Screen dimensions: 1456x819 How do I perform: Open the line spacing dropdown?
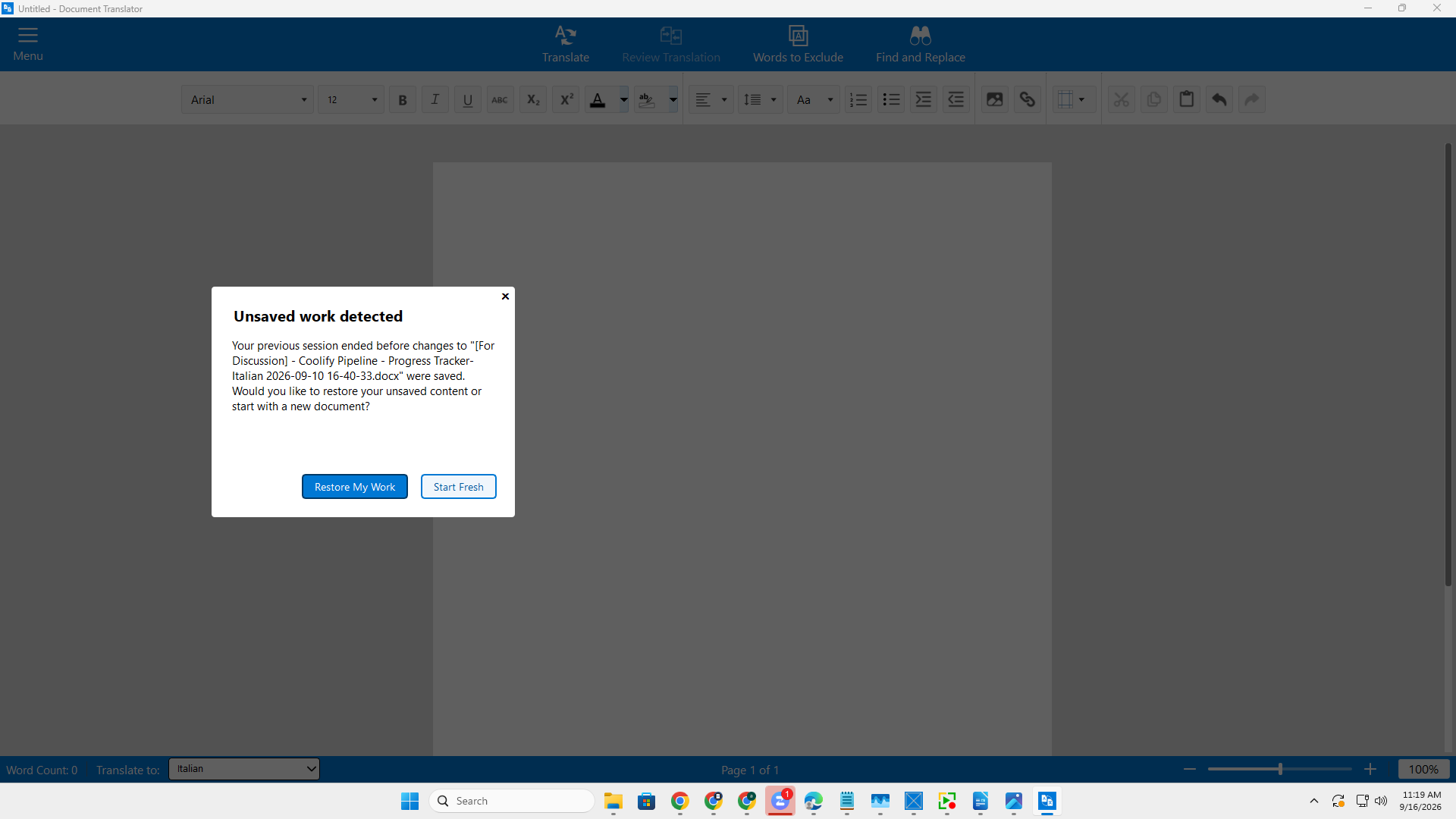[x=761, y=99]
